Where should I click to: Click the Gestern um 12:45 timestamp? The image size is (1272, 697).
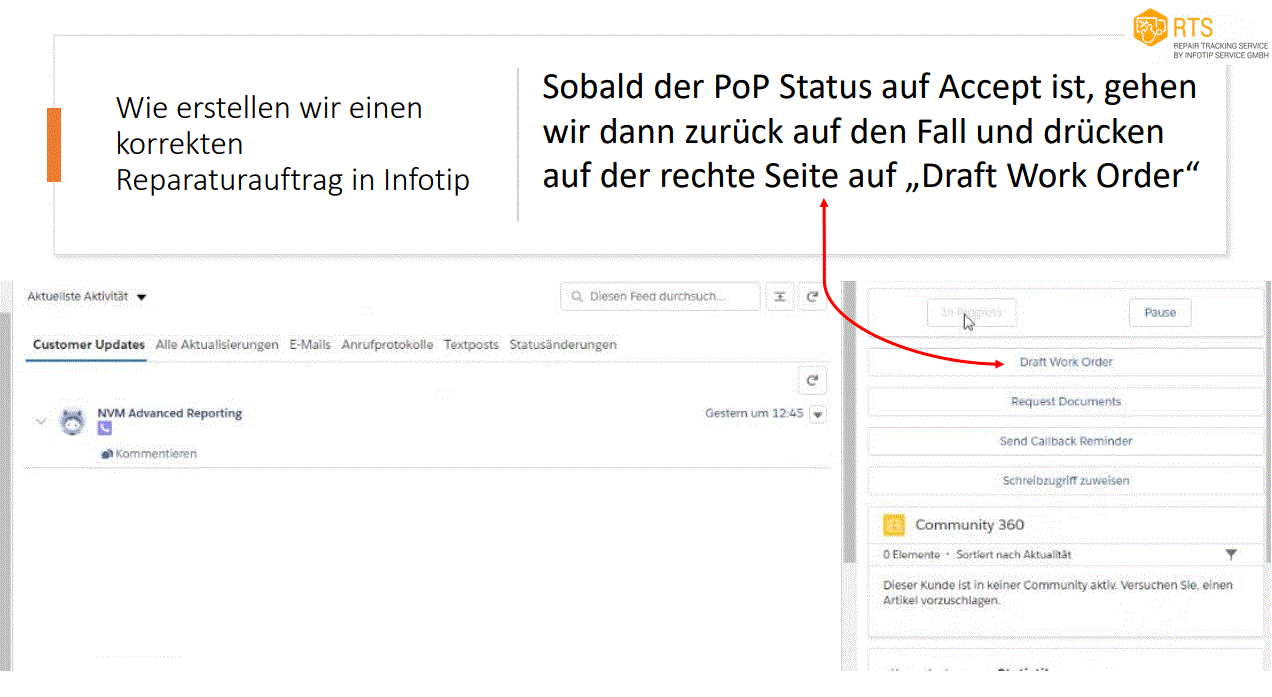point(754,413)
